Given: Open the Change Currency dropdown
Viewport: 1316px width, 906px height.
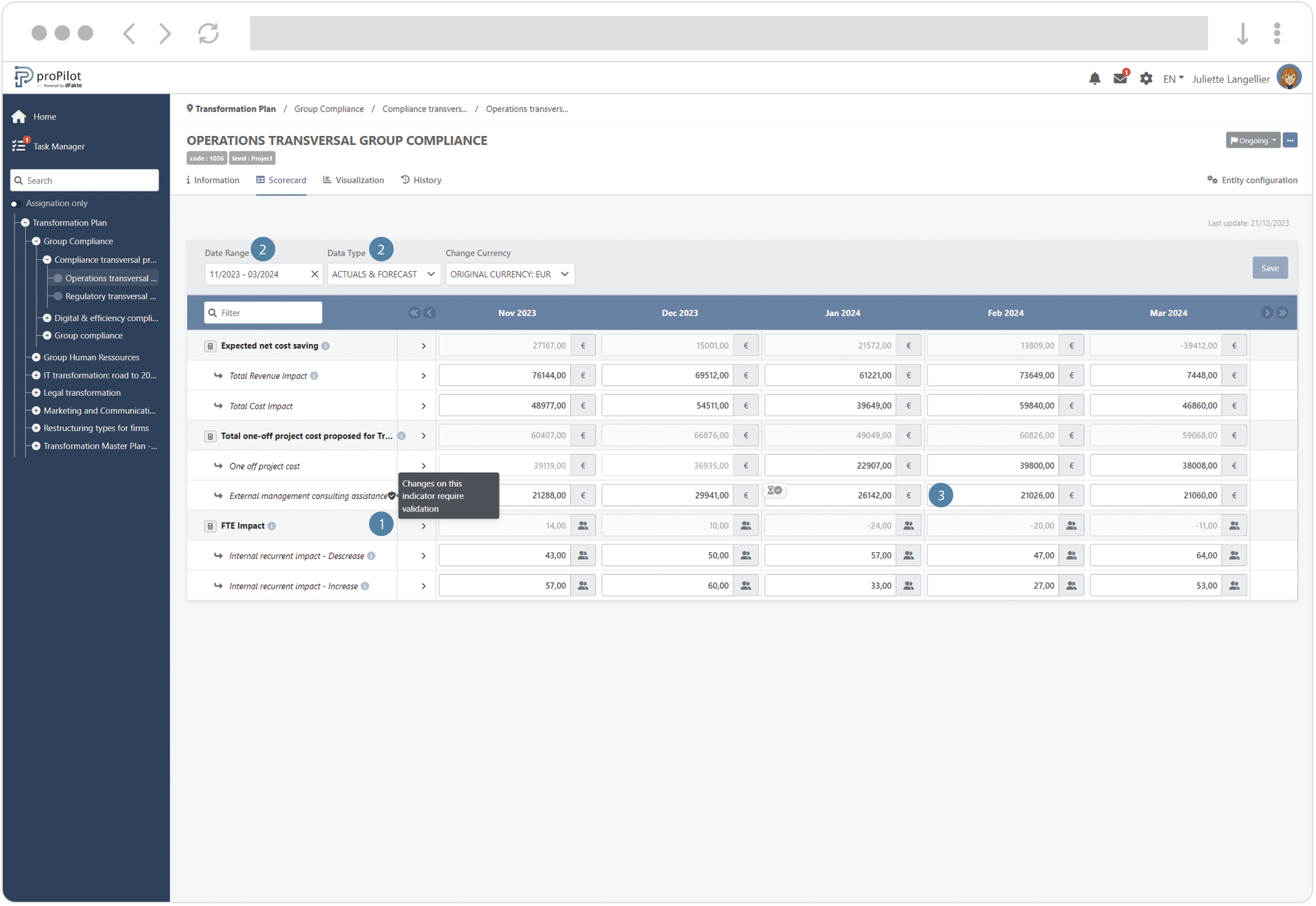Looking at the screenshot, I should pyautogui.click(x=509, y=275).
